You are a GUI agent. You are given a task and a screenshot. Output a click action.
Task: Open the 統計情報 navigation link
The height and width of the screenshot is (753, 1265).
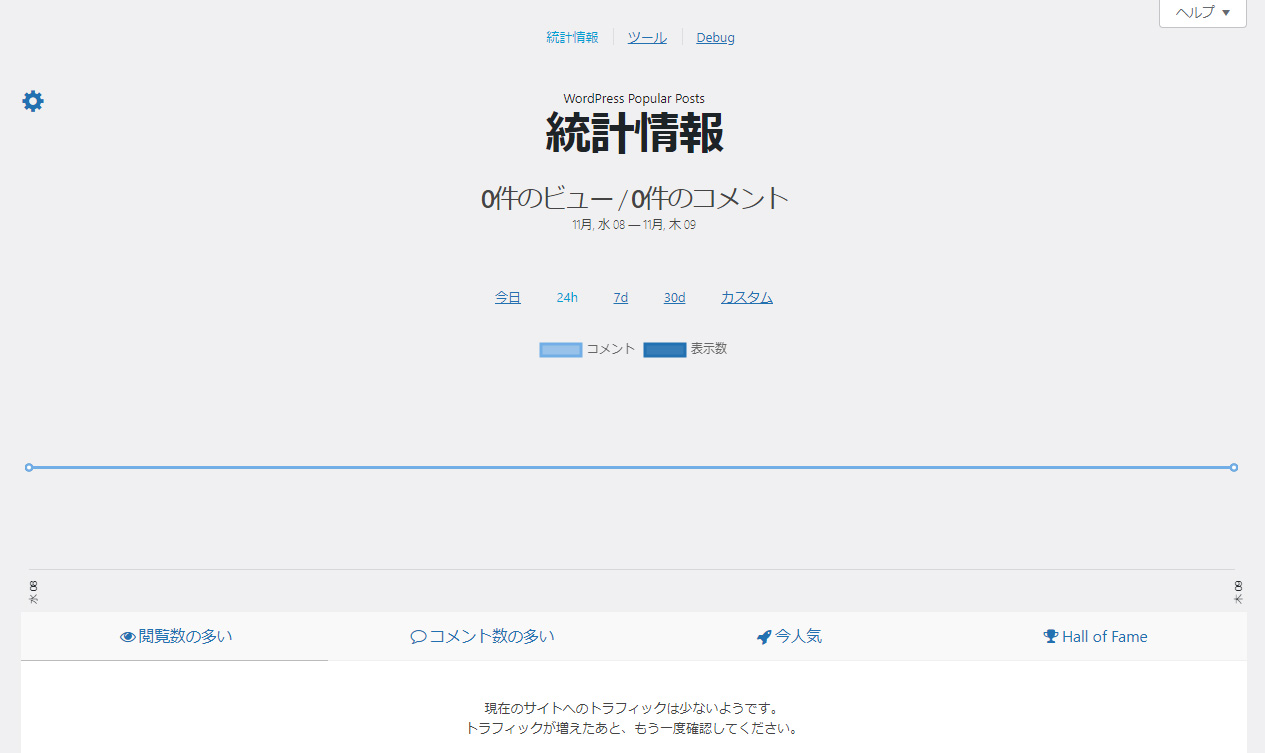(x=572, y=38)
